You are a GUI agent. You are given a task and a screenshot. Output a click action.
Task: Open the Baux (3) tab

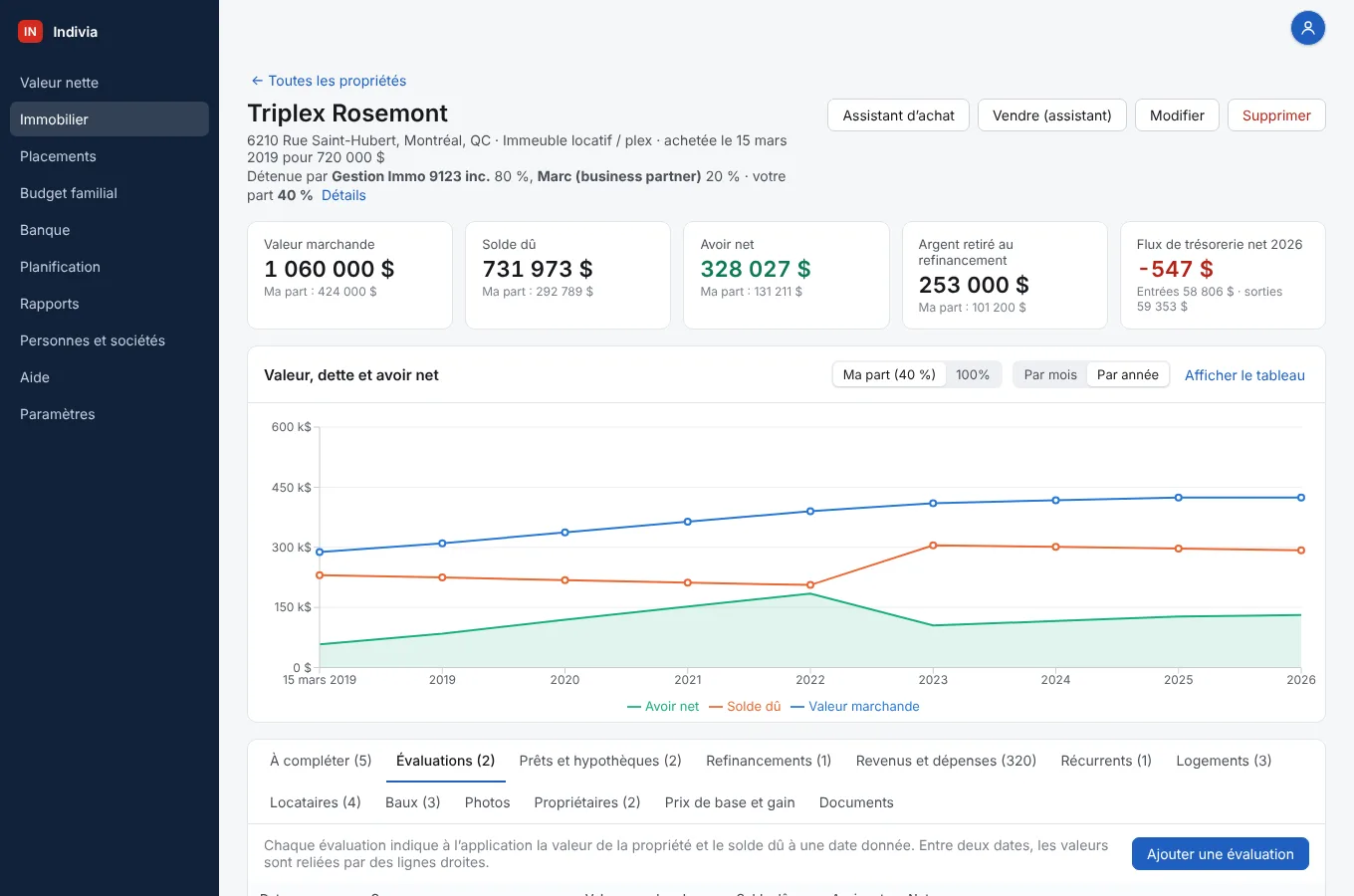click(413, 802)
